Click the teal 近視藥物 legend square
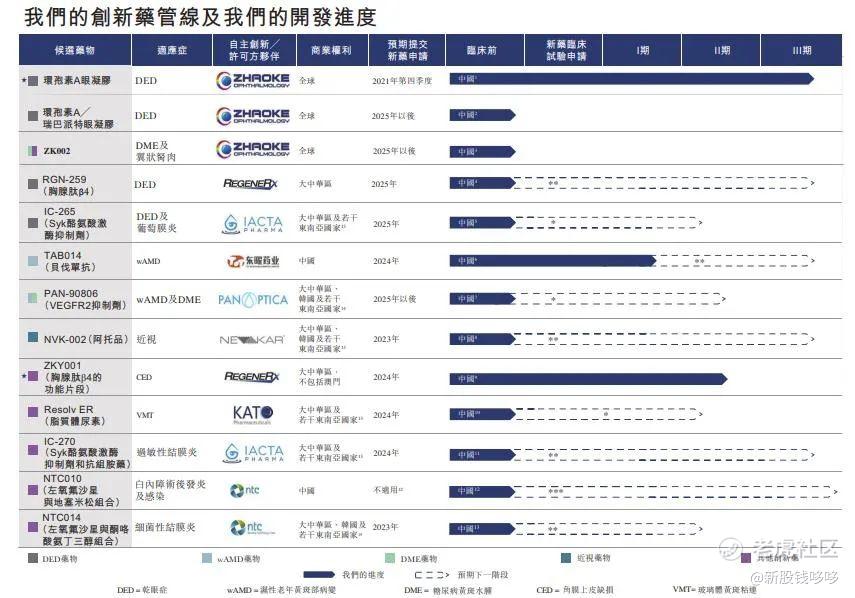855x598 pixels. pos(566,557)
